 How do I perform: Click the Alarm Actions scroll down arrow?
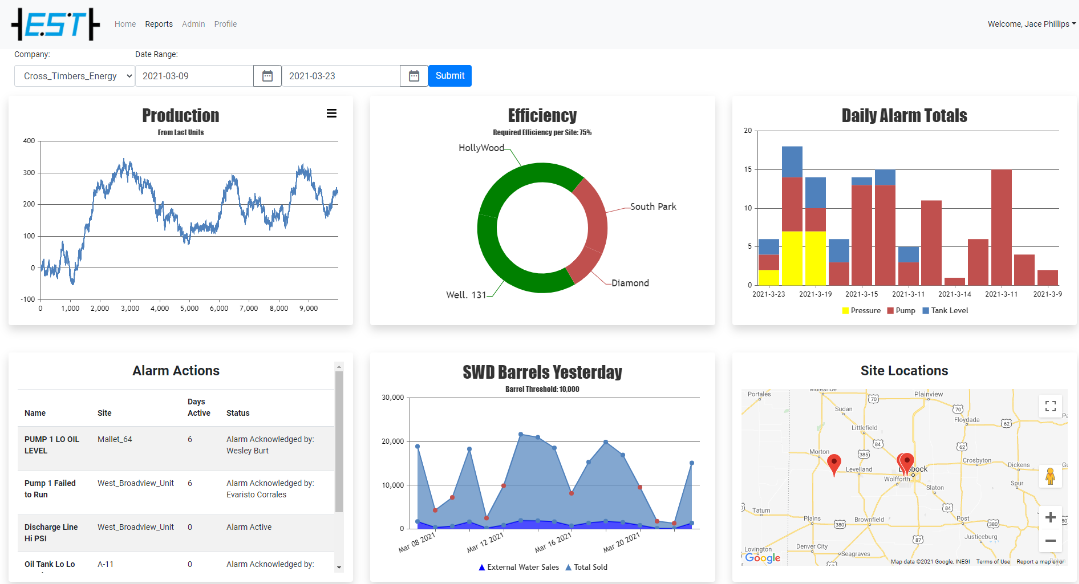[339, 567]
